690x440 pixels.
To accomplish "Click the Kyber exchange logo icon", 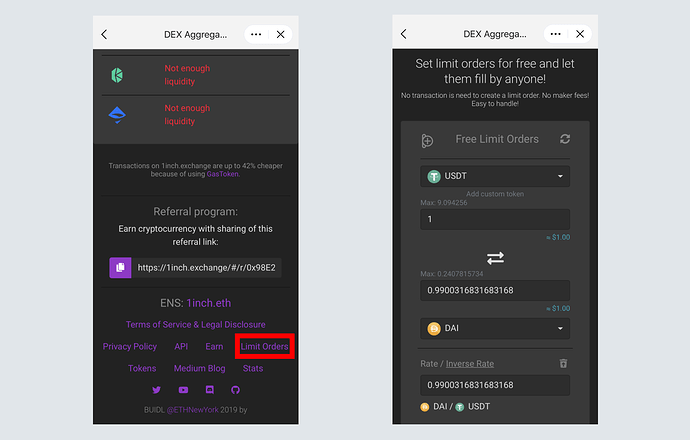I will (x=117, y=75).
